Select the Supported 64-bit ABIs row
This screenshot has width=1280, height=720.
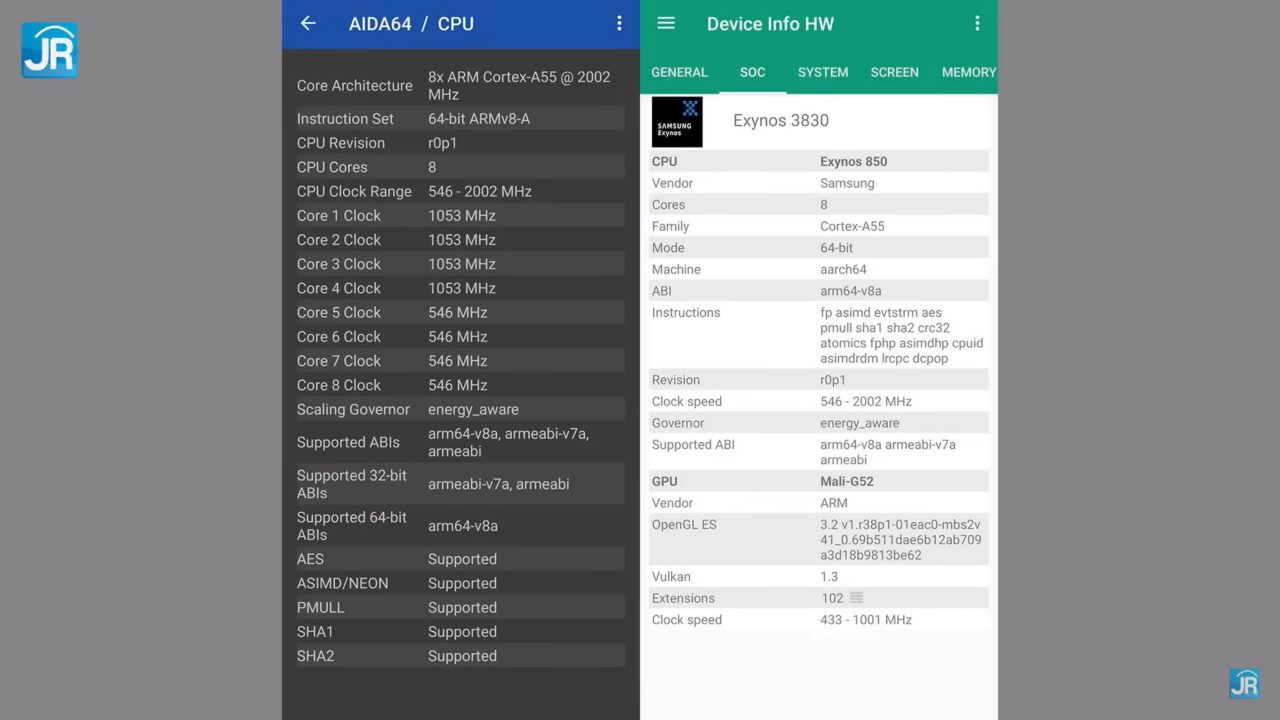click(x=460, y=526)
